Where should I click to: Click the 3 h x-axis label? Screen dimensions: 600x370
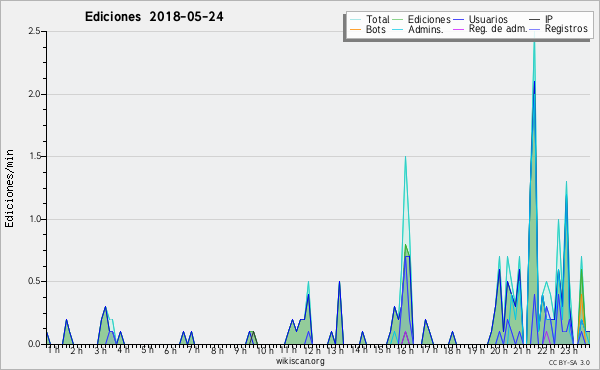(x=101, y=350)
